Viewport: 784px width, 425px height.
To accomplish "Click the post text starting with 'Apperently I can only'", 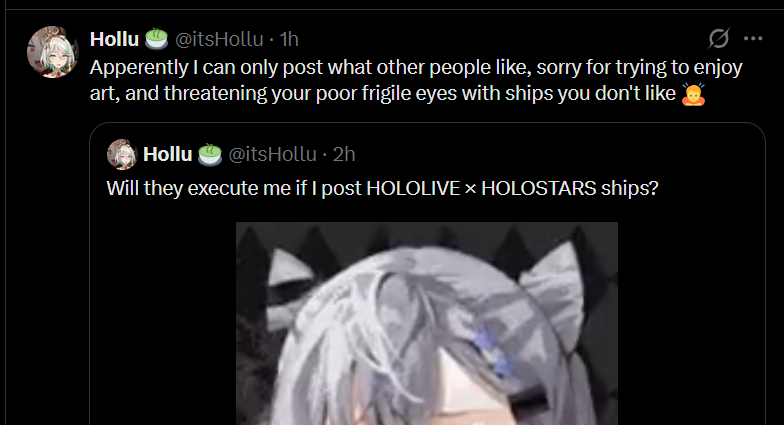I will 416,80.
